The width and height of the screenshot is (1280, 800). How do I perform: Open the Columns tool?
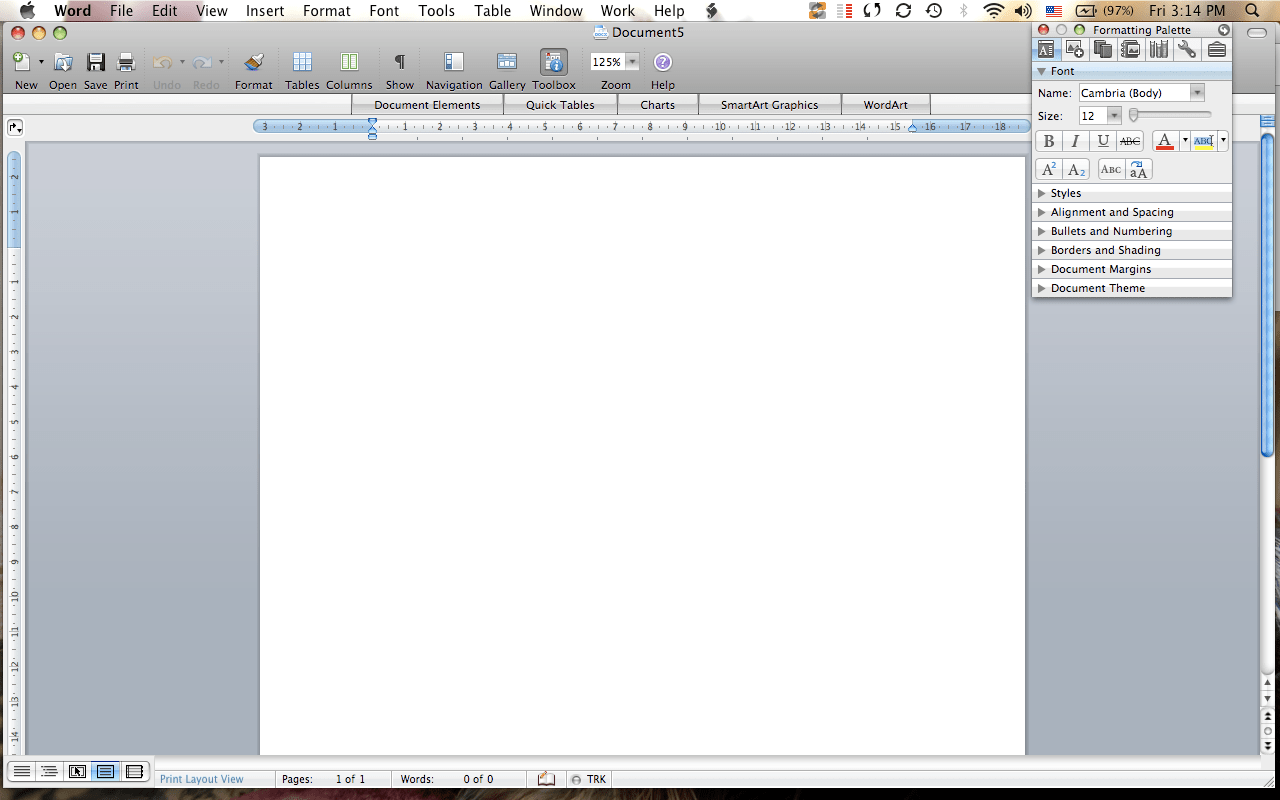(x=349, y=62)
